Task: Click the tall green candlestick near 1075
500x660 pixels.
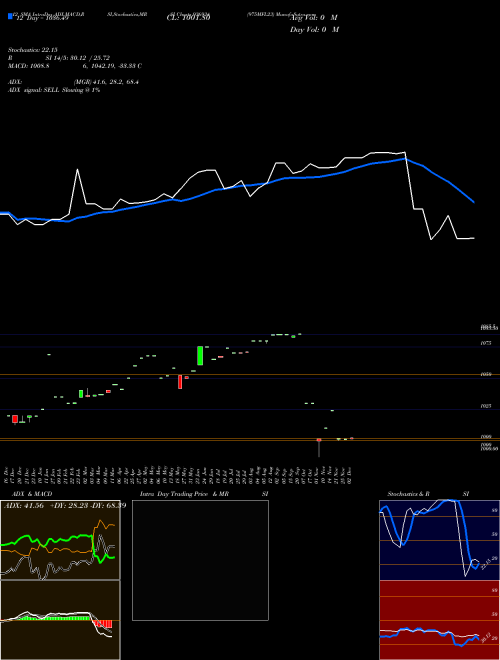Action: [200, 355]
